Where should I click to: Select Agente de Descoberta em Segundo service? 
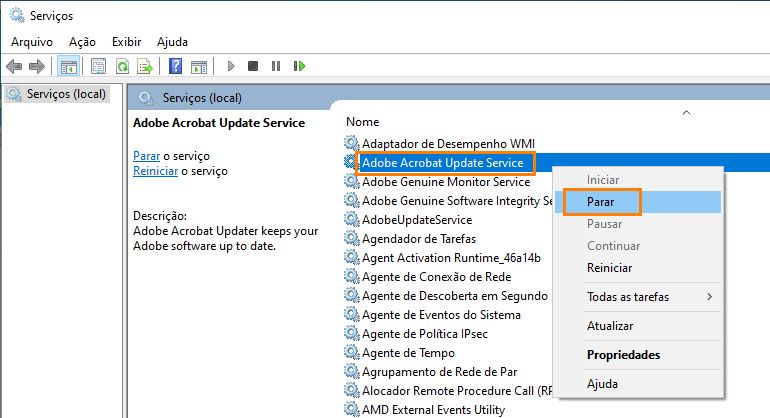(455, 296)
